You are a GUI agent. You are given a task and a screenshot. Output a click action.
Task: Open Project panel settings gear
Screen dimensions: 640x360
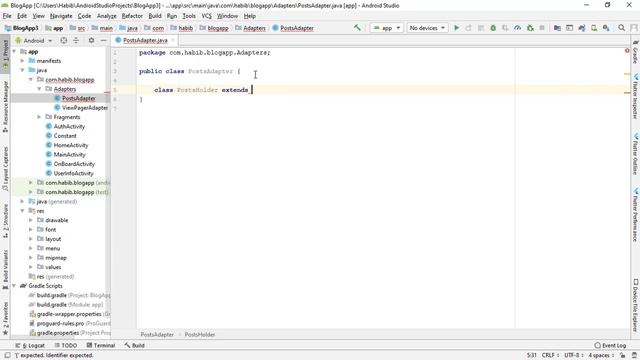click(x=91, y=40)
